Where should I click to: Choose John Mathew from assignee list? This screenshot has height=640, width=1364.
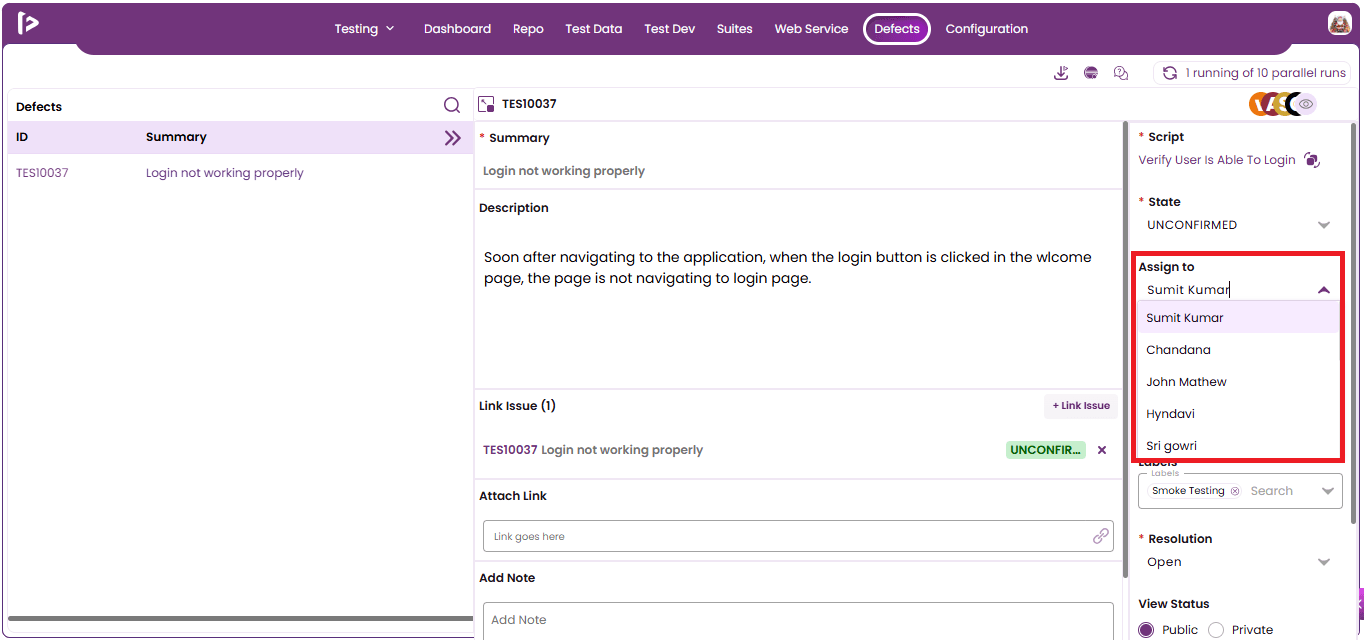pyautogui.click(x=1238, y=382)
